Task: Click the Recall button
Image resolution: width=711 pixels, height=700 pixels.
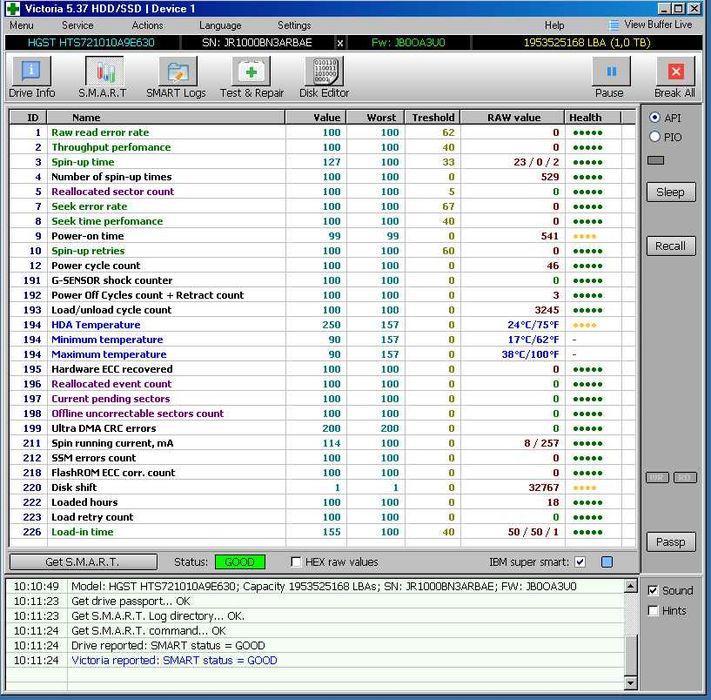Action: [671, 246]
